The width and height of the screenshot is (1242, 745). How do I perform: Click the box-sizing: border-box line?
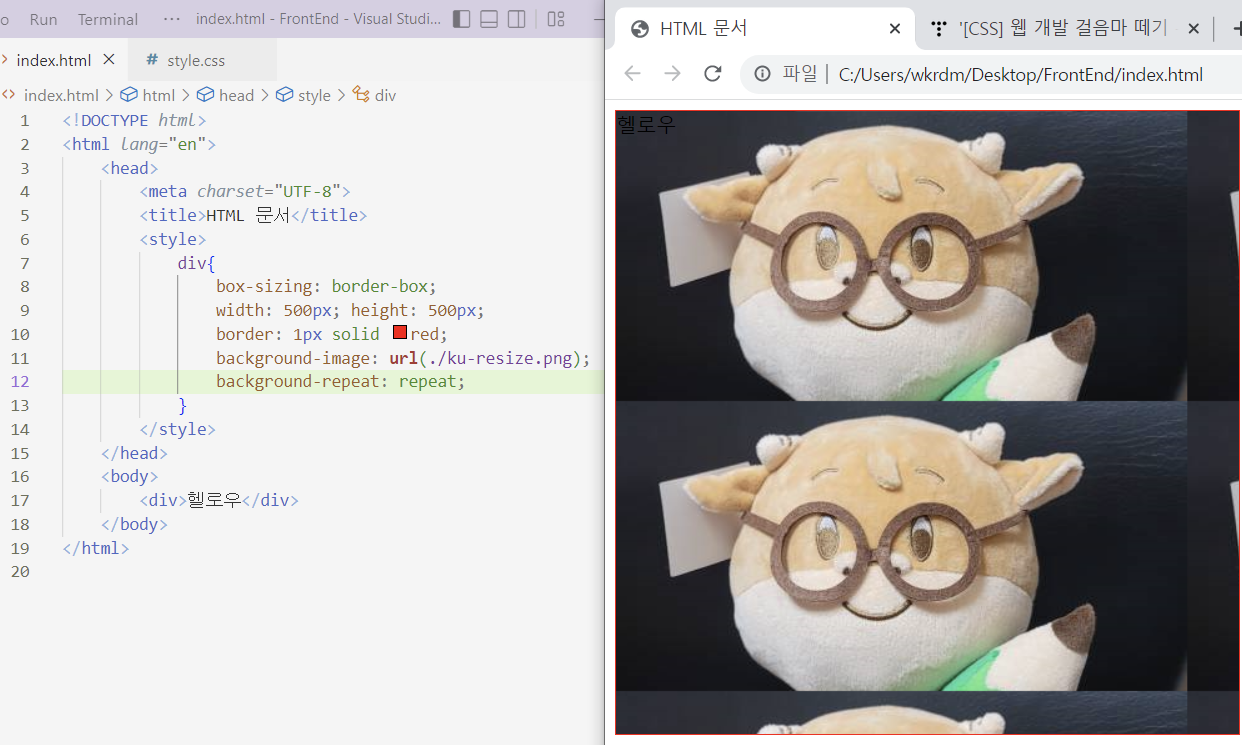coord(326,286)
